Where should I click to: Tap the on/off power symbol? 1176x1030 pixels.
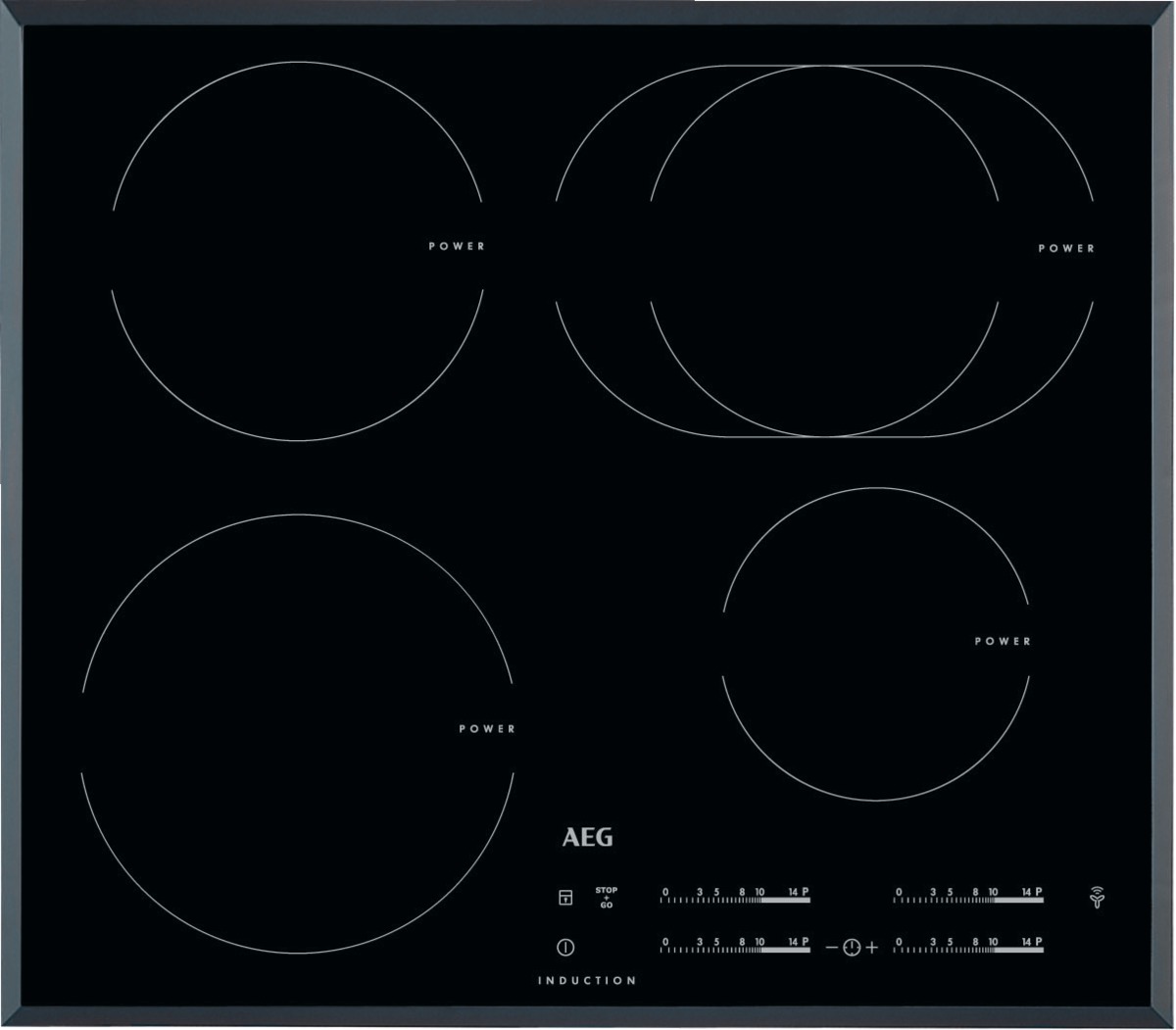[565, 948]
